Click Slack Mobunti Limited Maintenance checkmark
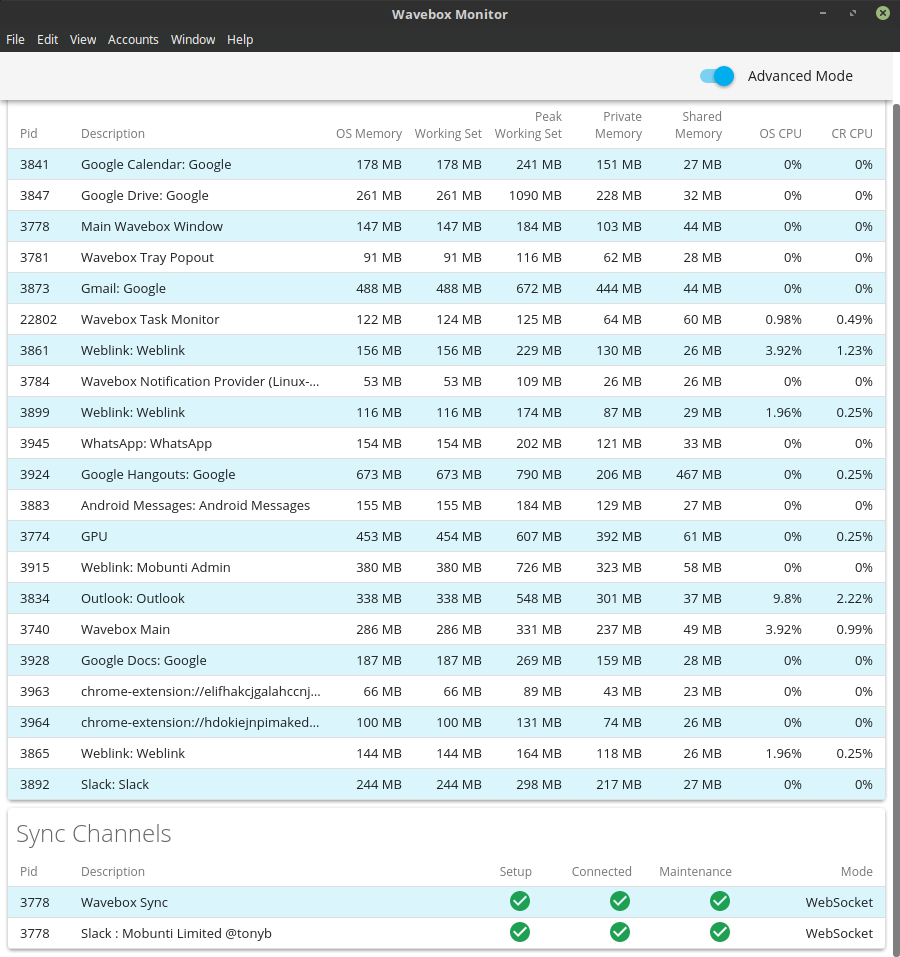Image resolution: width=900 pixels, height=957 pixels. (720, 933)
